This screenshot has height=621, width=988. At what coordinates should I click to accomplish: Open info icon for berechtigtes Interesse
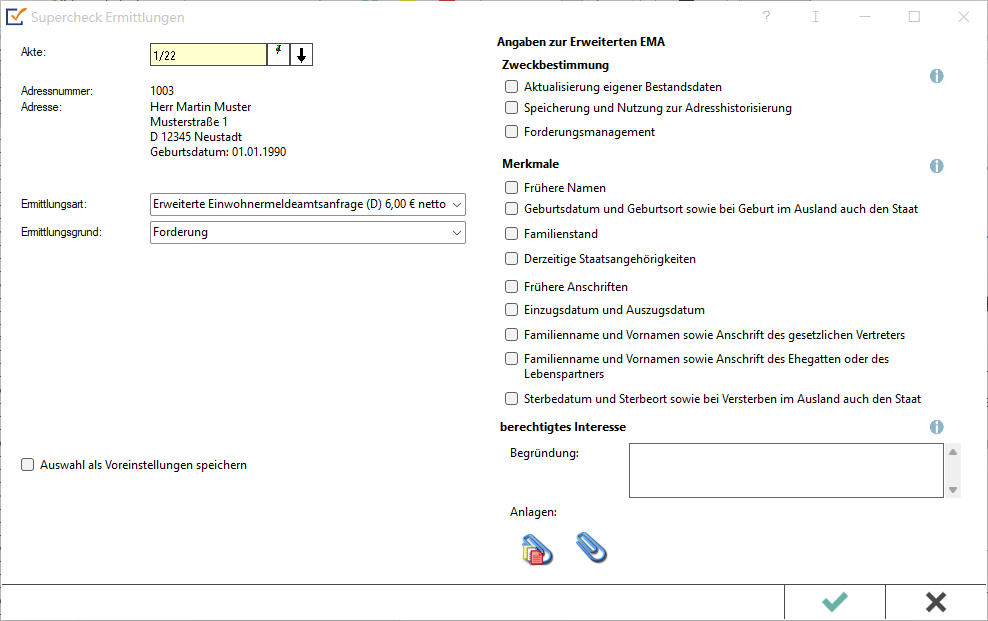pyautogui.click(x=936, y=427)
